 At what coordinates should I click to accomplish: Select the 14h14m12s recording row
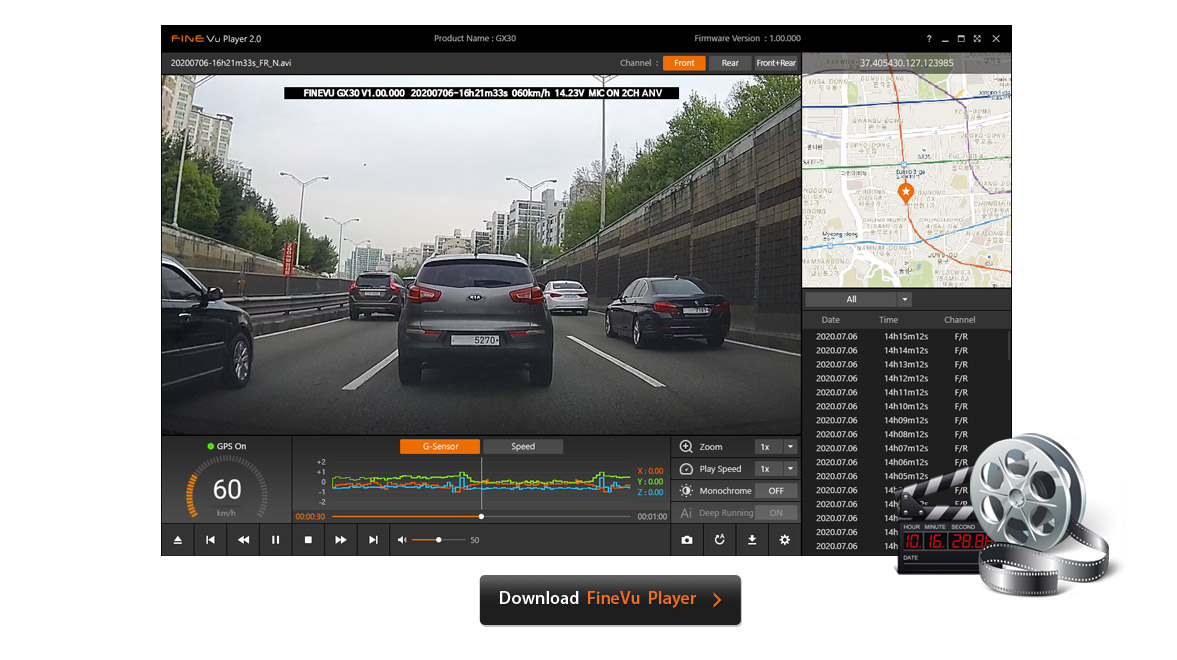click(x=905, y=351)
